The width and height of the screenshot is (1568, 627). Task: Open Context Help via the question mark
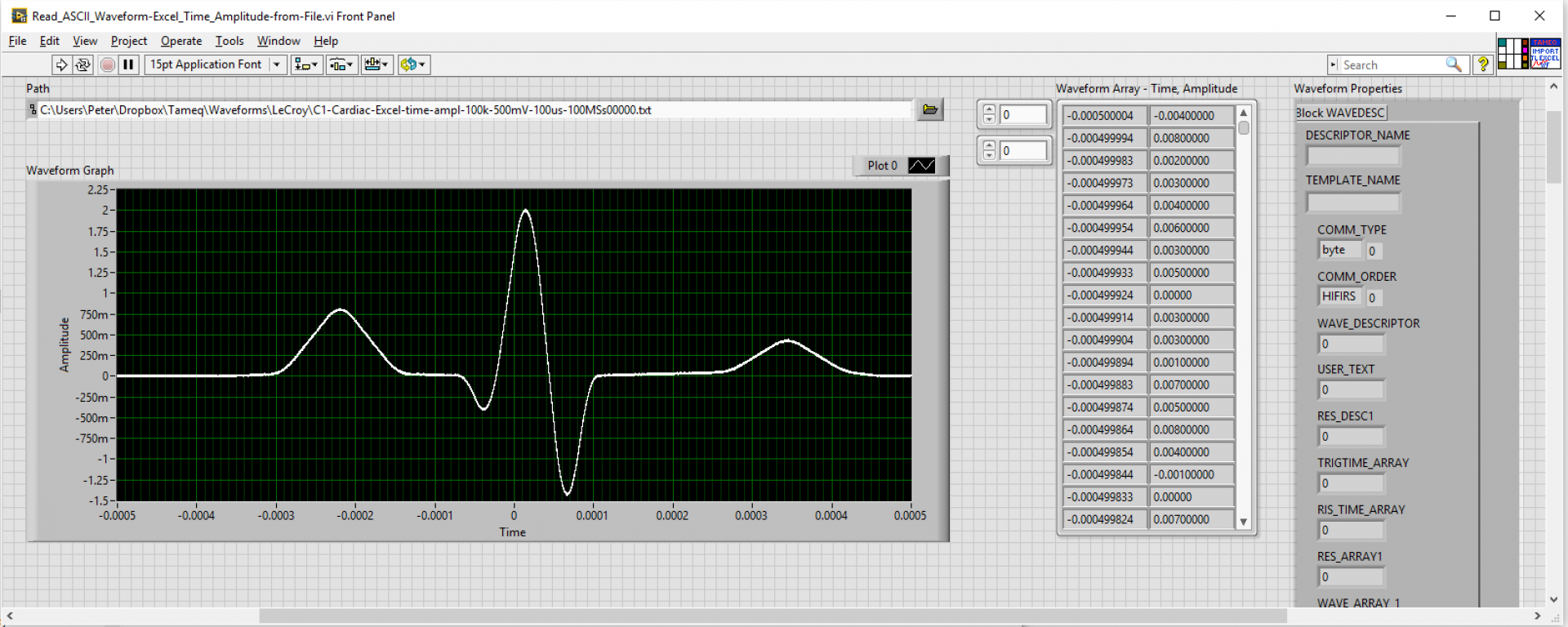click(x=1482, y=64)
